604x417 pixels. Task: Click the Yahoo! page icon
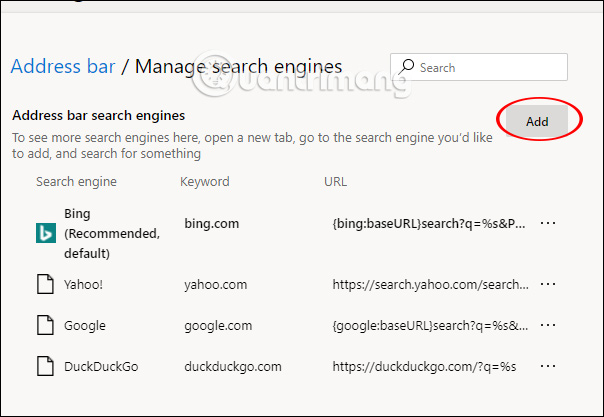45,284
